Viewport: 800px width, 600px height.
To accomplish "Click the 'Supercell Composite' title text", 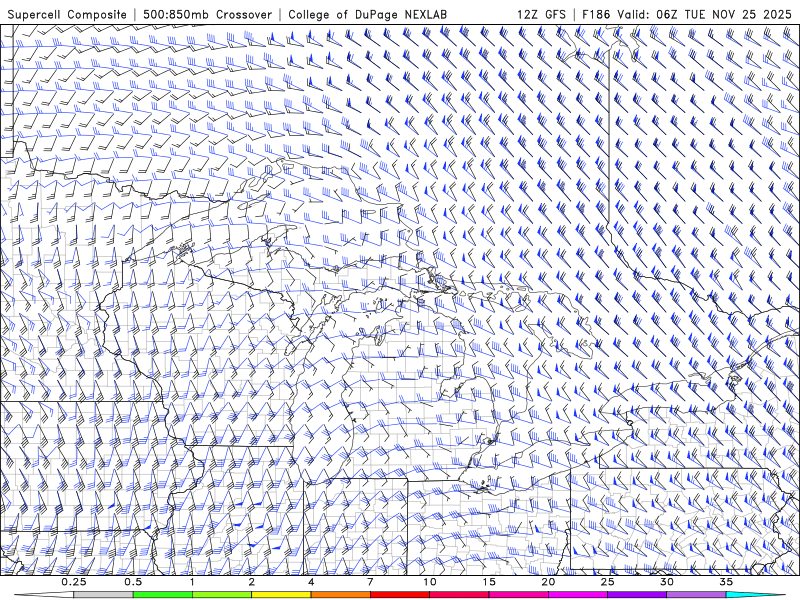I will pos(67,14).
